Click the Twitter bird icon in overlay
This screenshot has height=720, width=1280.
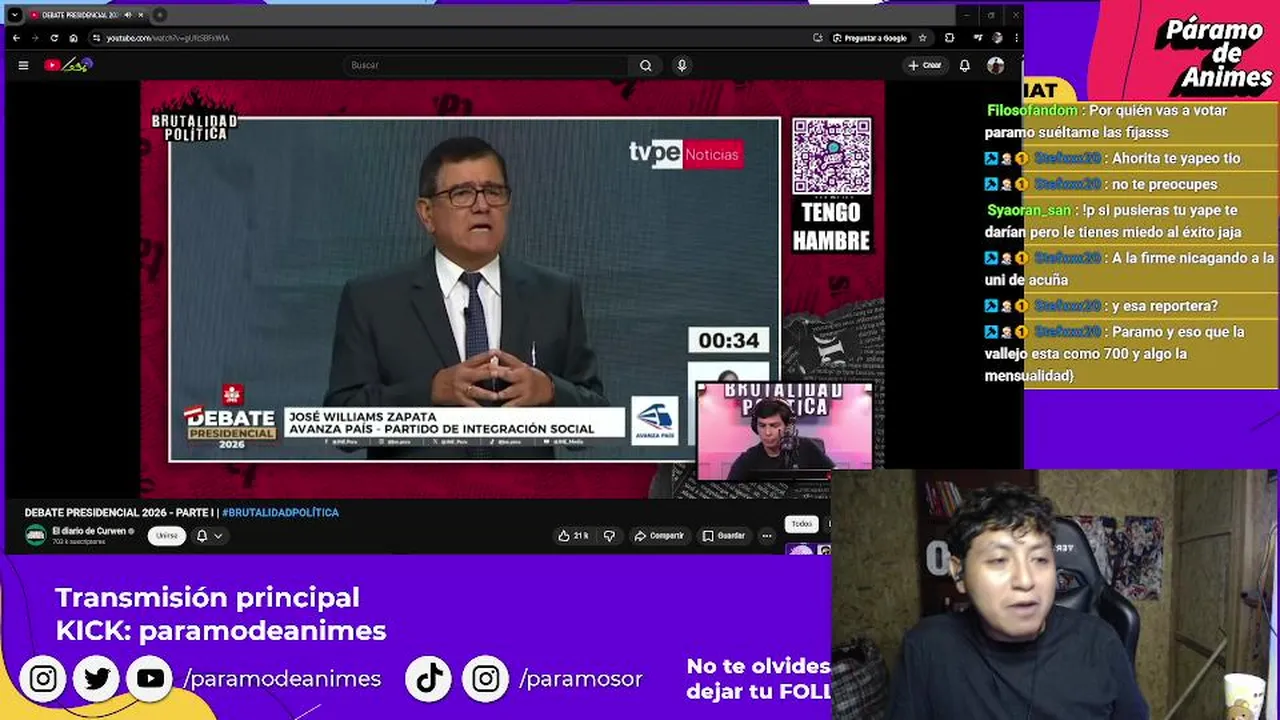(x=97, y=679)
